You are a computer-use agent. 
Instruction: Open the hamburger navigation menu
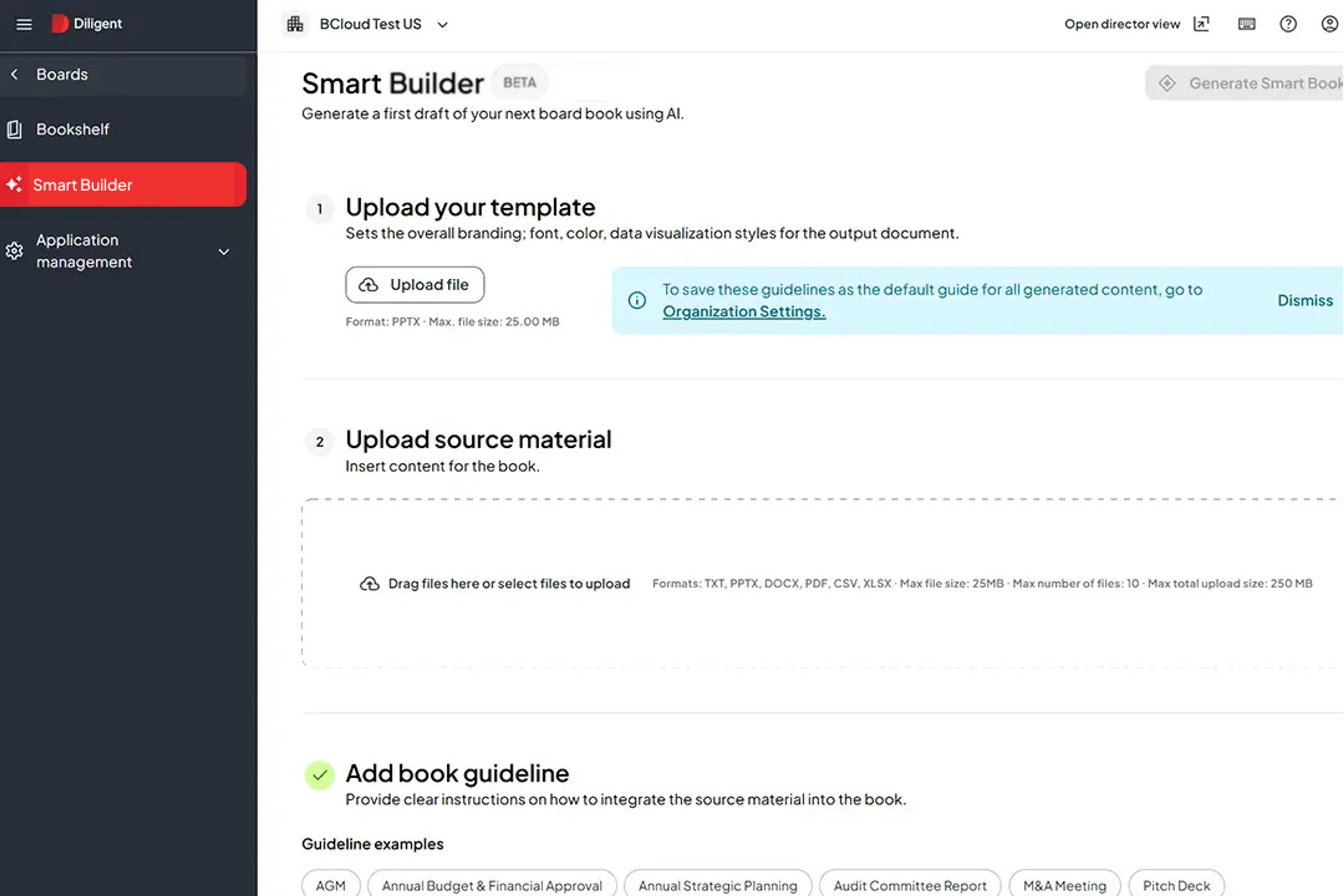[23, 24]
